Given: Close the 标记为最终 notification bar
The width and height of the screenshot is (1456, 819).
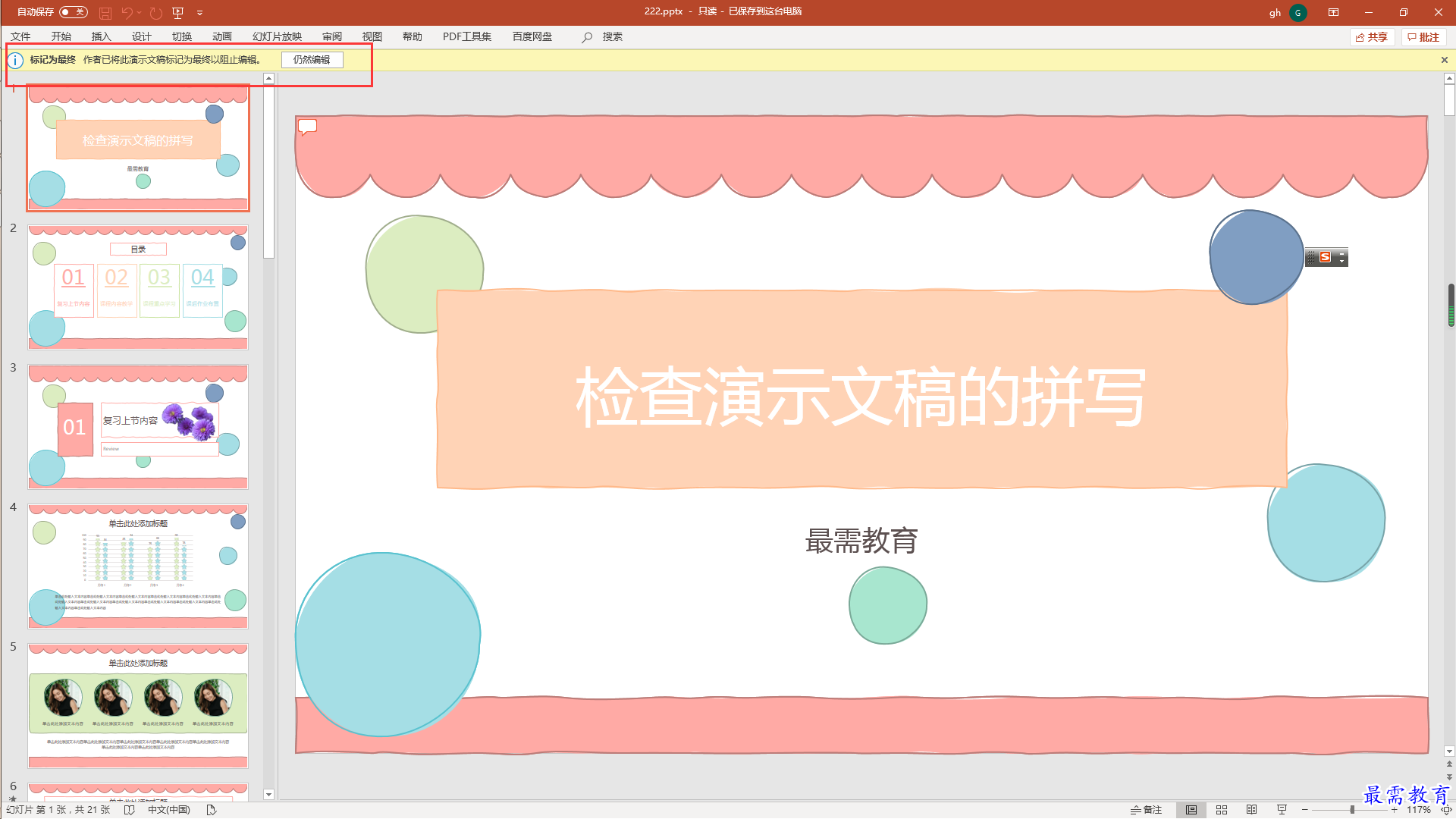Looking at the screenshot, I should pyautogui.click(x=1445, y=60).
